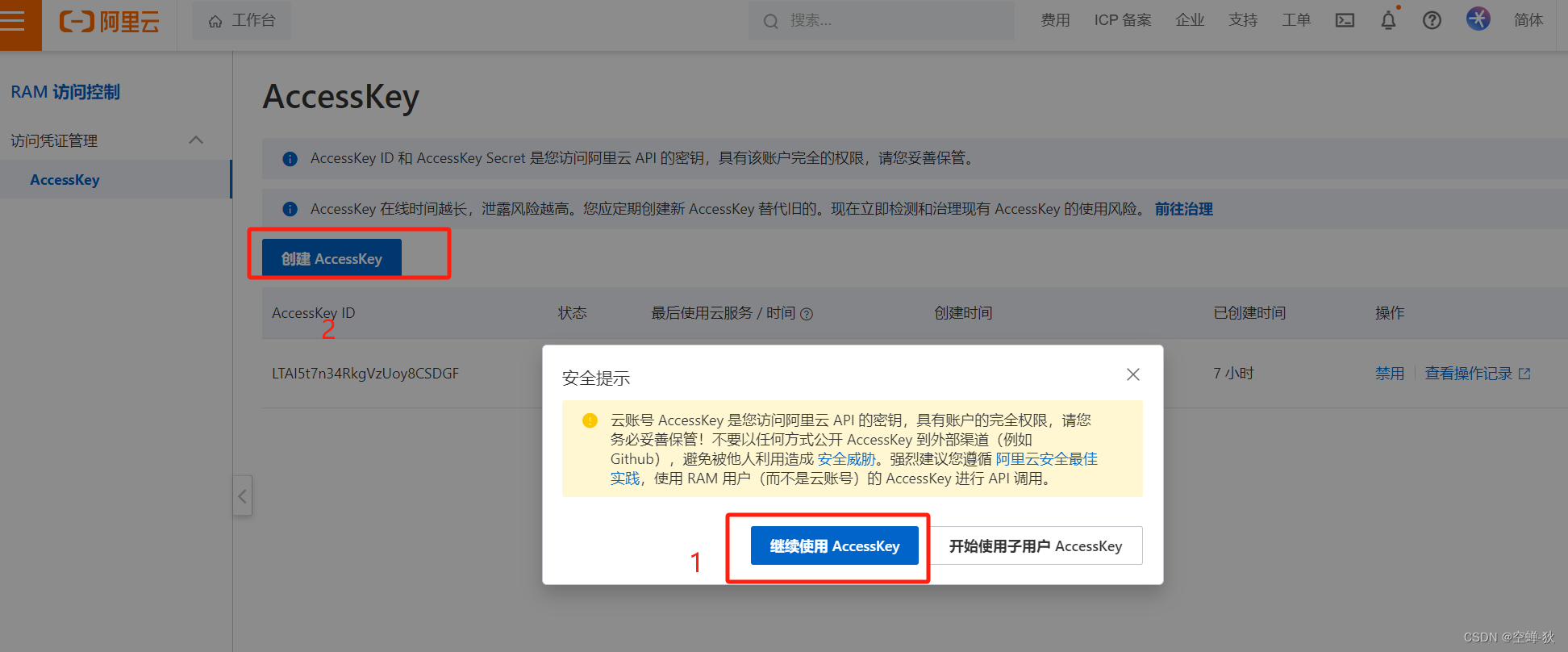Open the hamburger navigation menu
Screen dimensions: 1568x652
click(x=13, y=21)
